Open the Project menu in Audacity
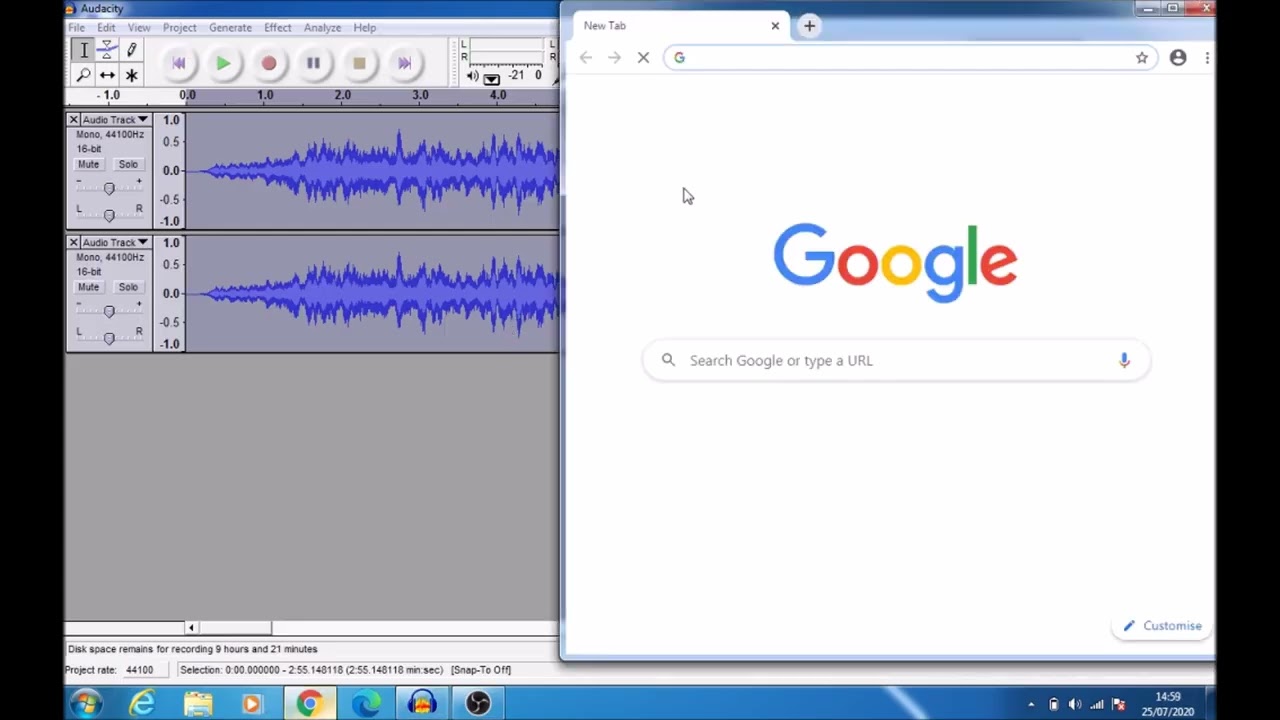The width and height of the screenshot is (1280, 720). [x=179, y=28]
